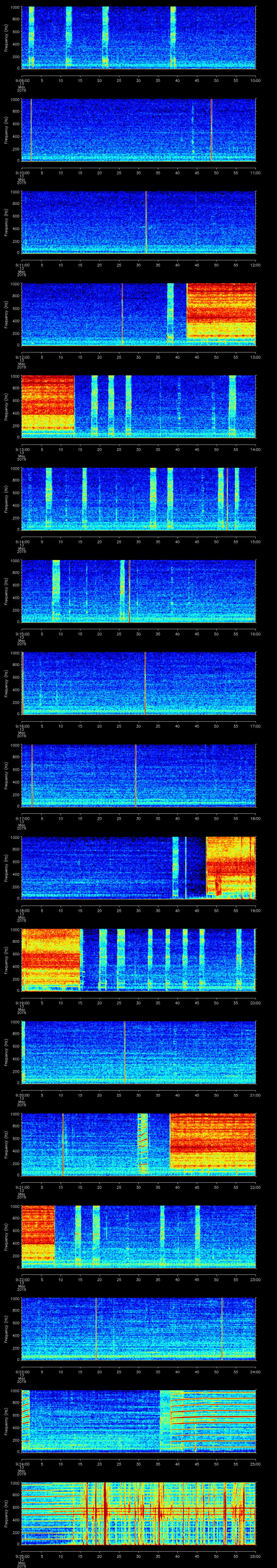The height and width of the screenshot is (1568, 277).
Task: Click the red vertical line in 9:16:00 spectrogram
Action: pos(145,683)
